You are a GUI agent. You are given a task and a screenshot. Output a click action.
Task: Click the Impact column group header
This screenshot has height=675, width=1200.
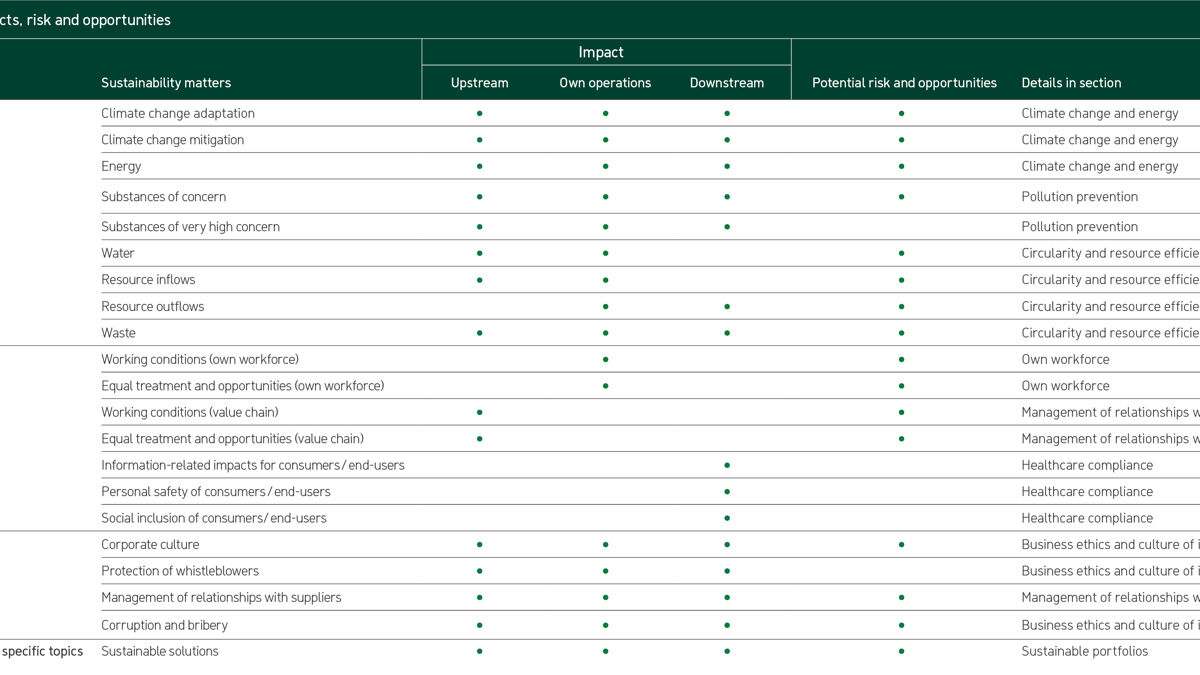601,53
